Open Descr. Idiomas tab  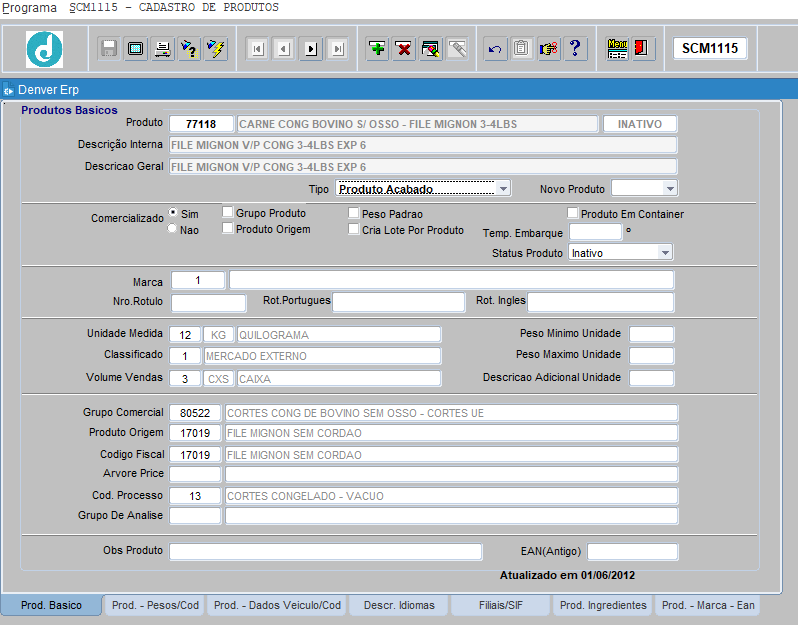(399, 605)
